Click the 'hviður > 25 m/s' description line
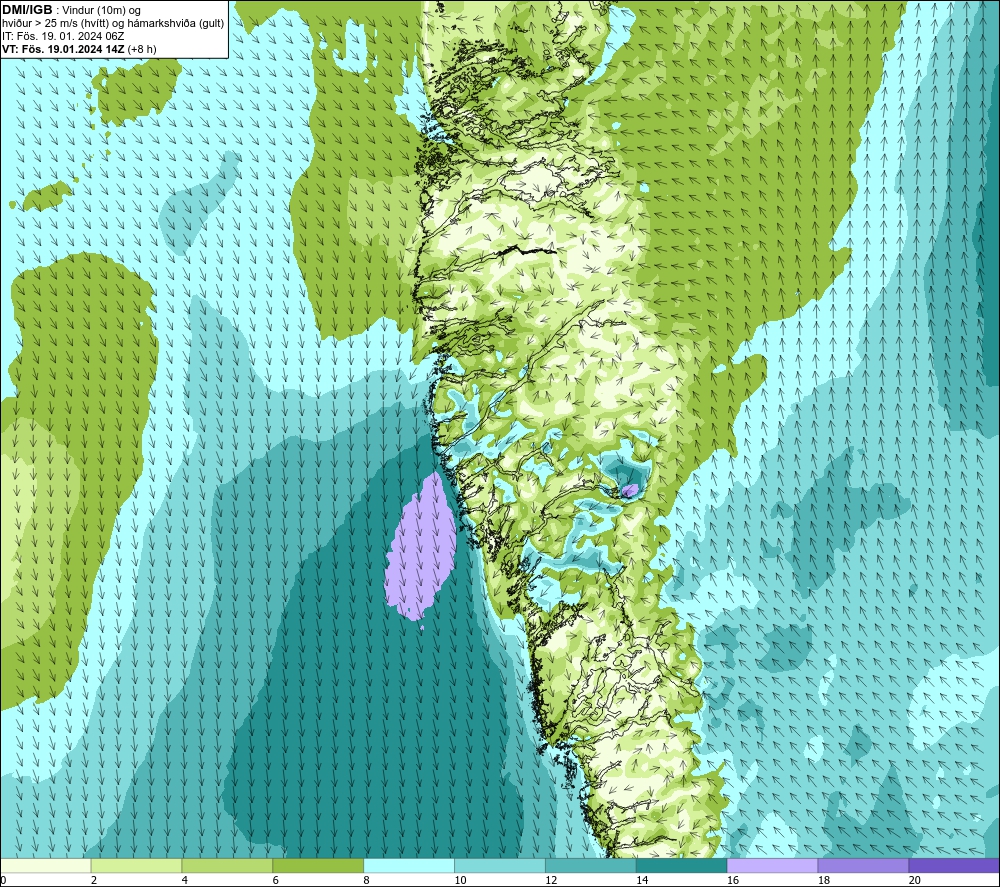The height and width of the screenshot is (887, 1000). (x=113, y=24)
